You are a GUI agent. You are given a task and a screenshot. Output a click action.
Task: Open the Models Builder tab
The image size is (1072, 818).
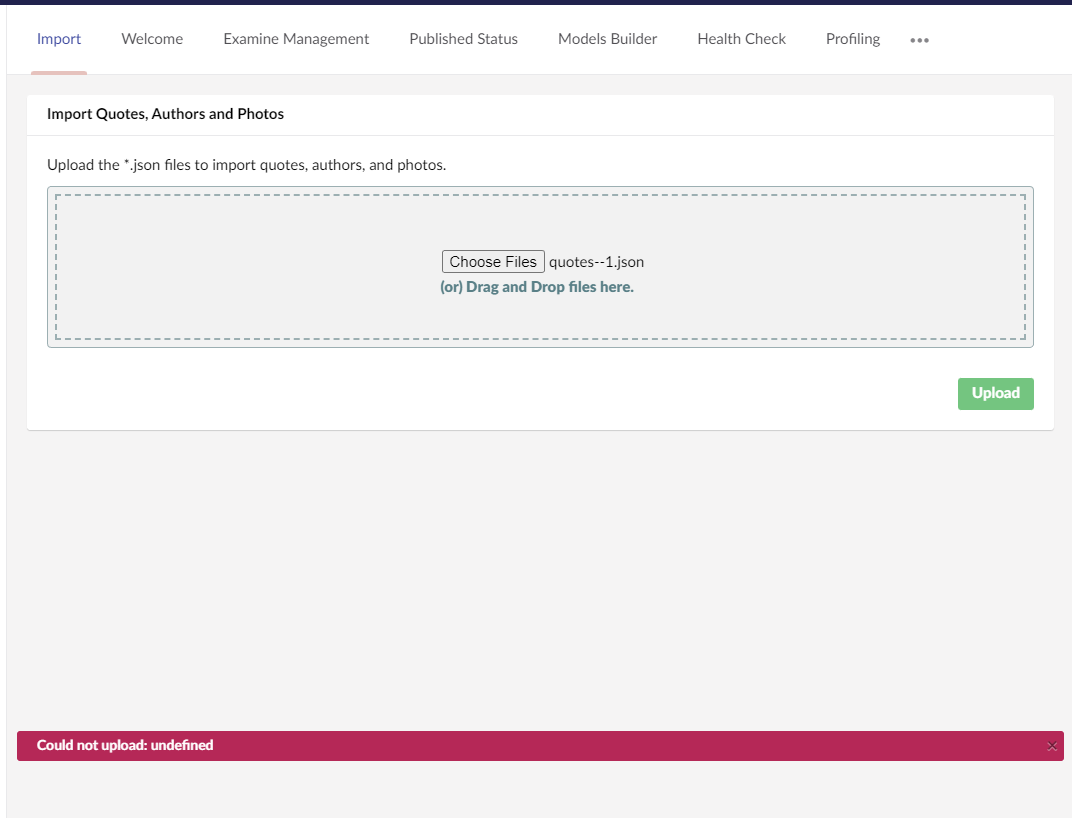tap(607, 39)
